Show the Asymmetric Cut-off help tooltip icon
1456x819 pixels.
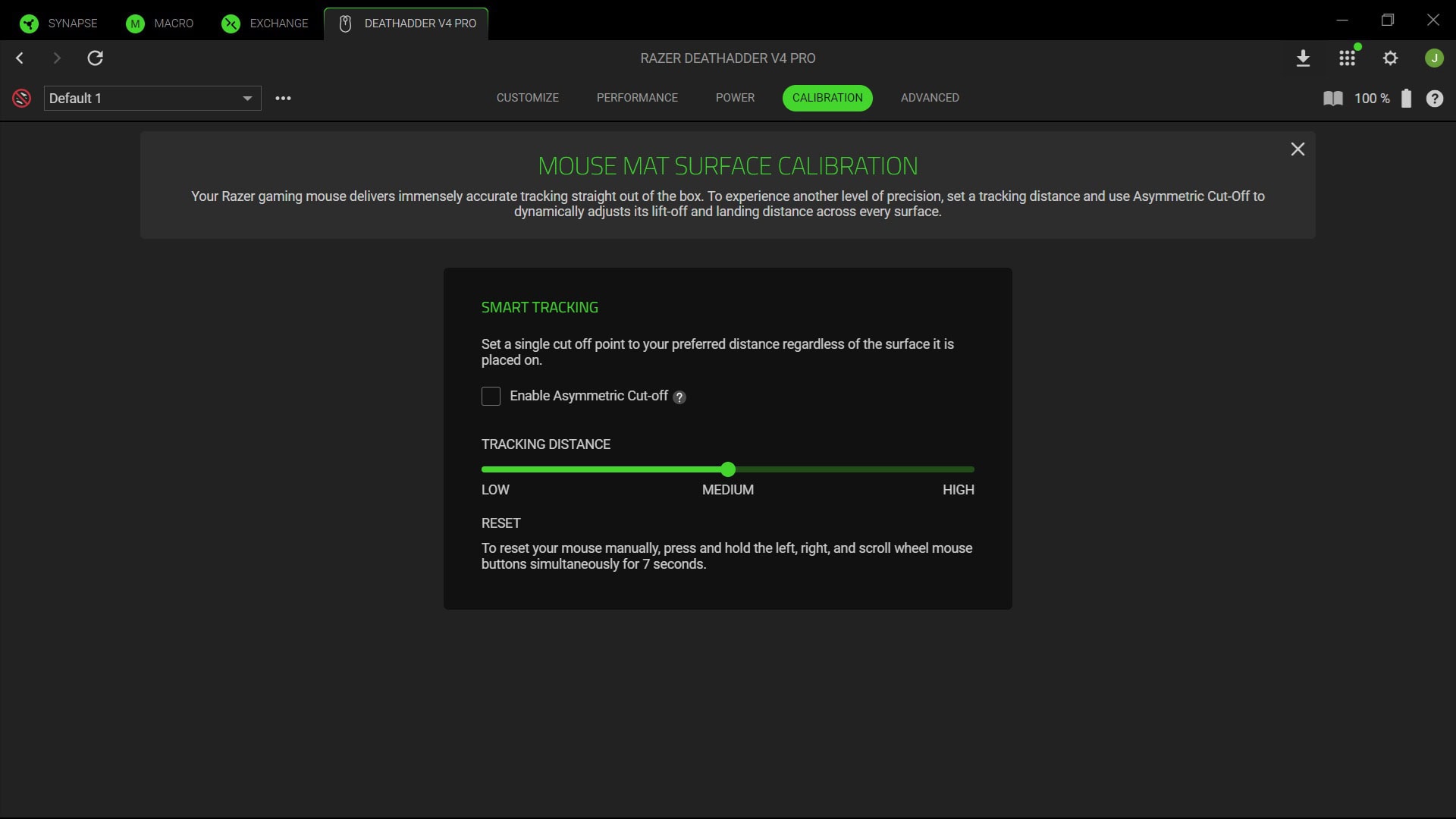pyautogui.click(x=679, y=397)
